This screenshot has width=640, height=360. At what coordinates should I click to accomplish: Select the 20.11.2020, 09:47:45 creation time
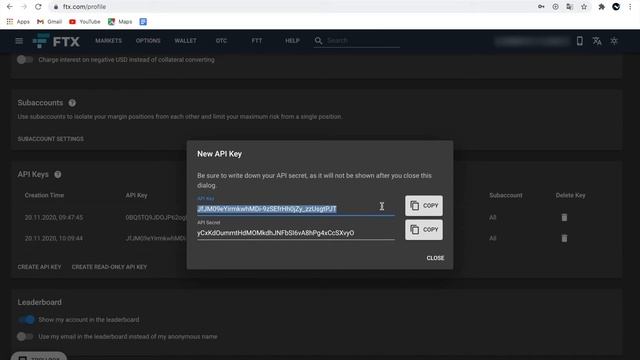[54, 217]
